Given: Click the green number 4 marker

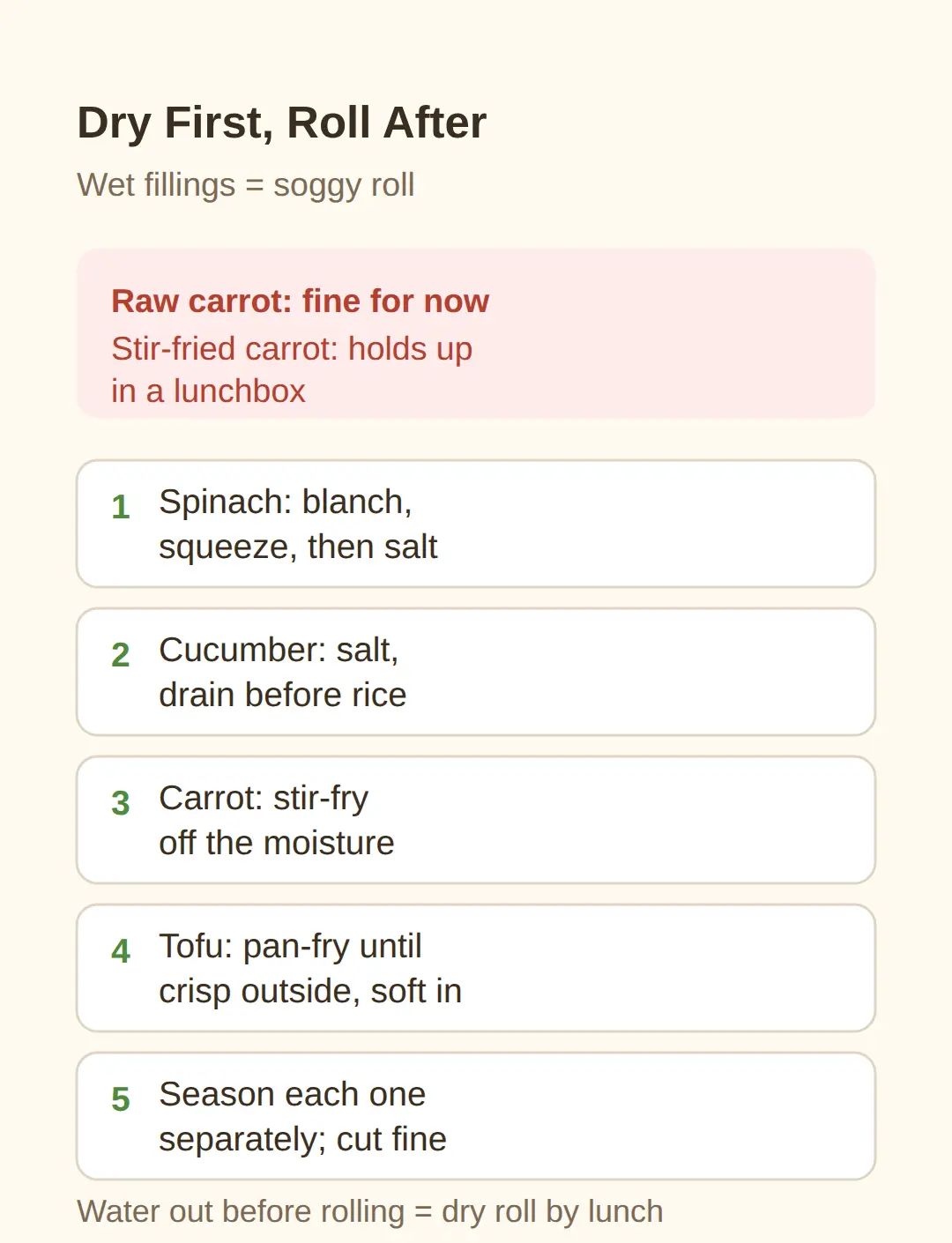Looking at the screenshot, I should 121,951.
